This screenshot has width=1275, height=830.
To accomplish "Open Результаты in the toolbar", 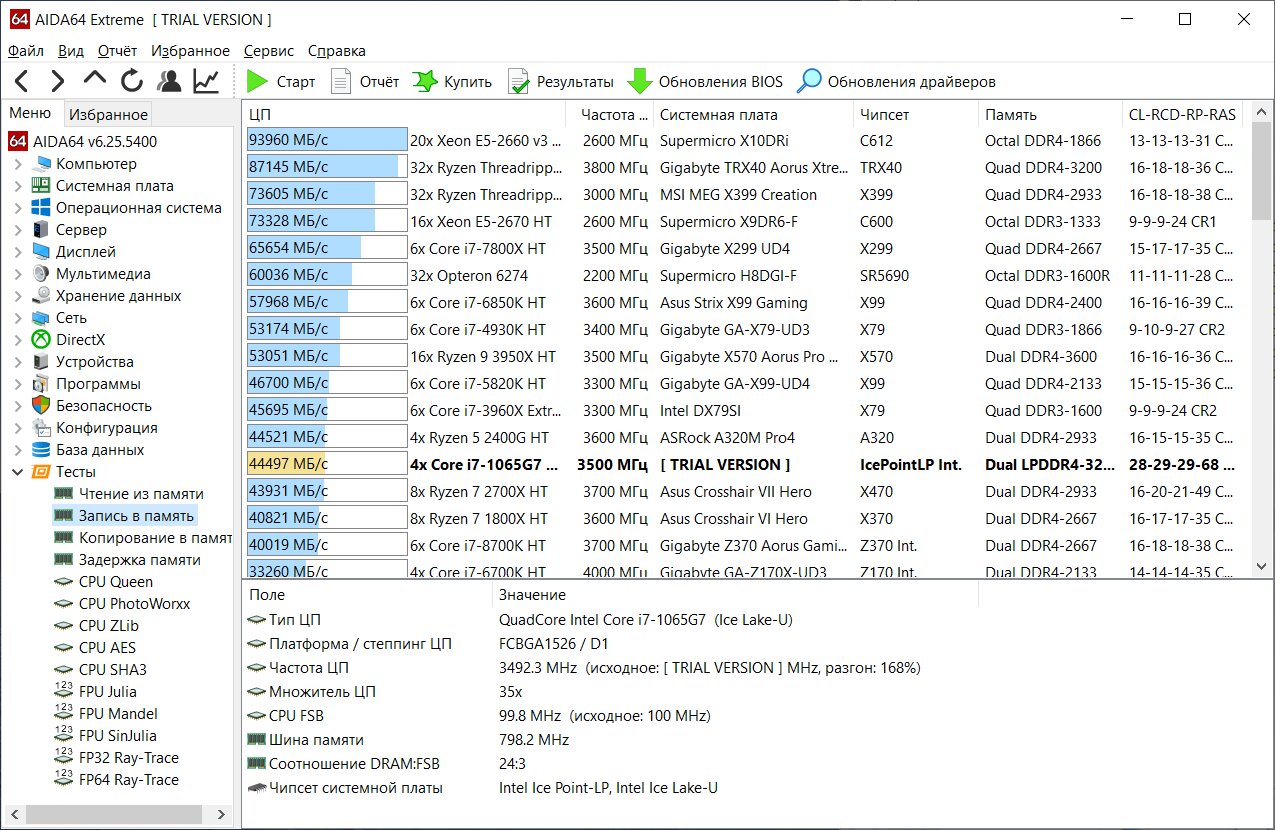I will (x=561, y=82).
